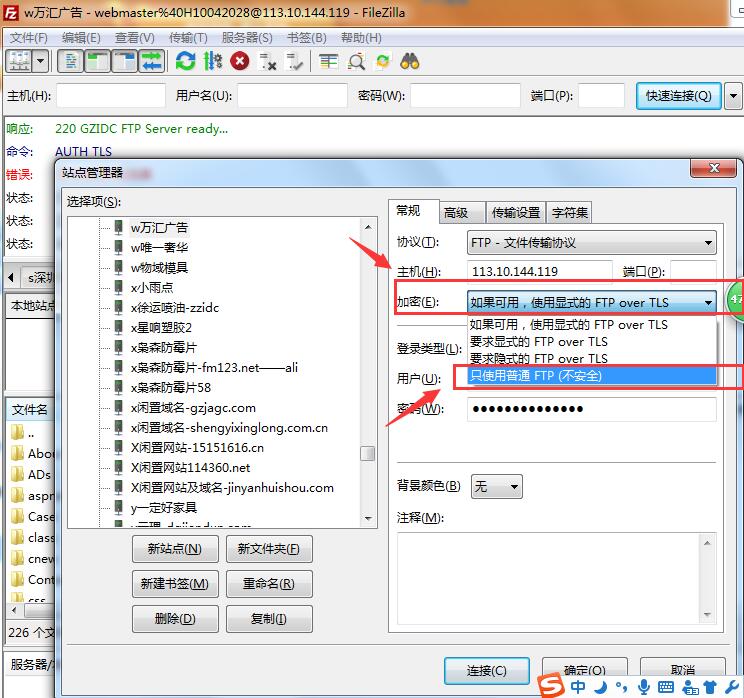This screenshot has width=744, height=698.
Task: Open the Site Manager toolbar icon
Action: tap(20, 62)
